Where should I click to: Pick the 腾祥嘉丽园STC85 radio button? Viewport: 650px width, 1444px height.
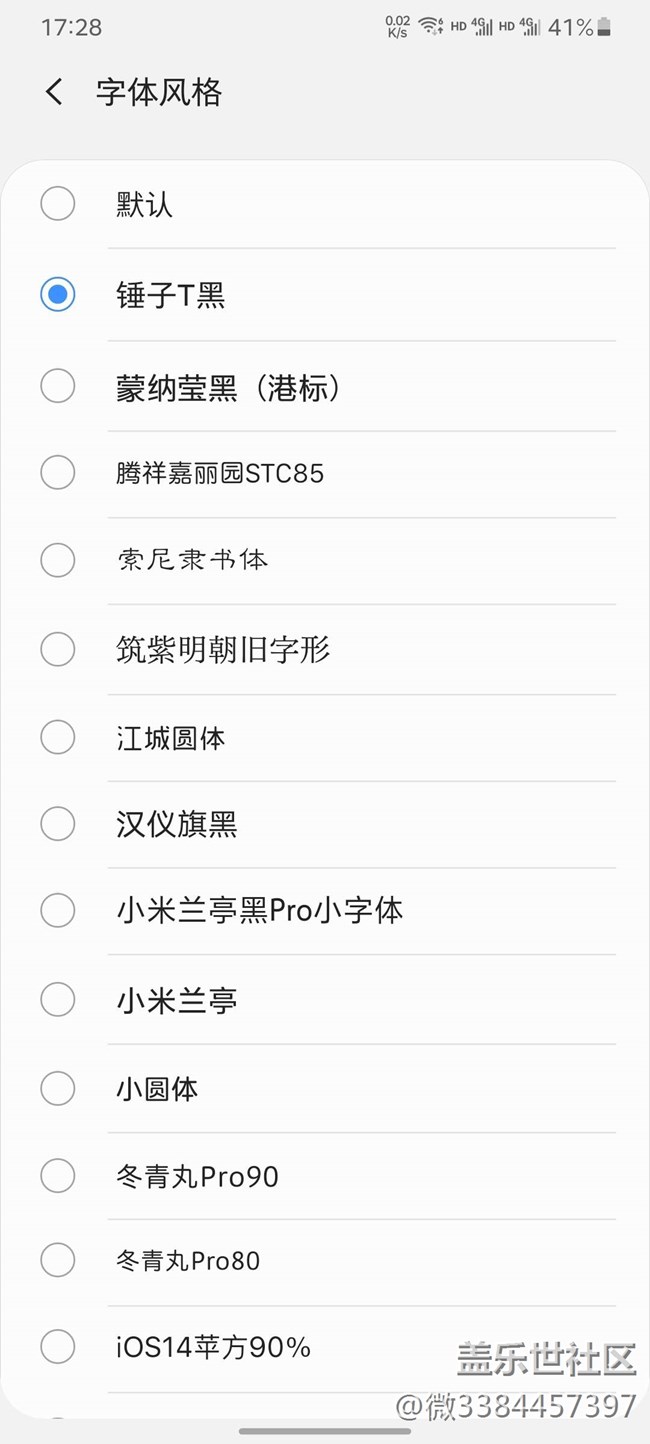click(57, 472)
